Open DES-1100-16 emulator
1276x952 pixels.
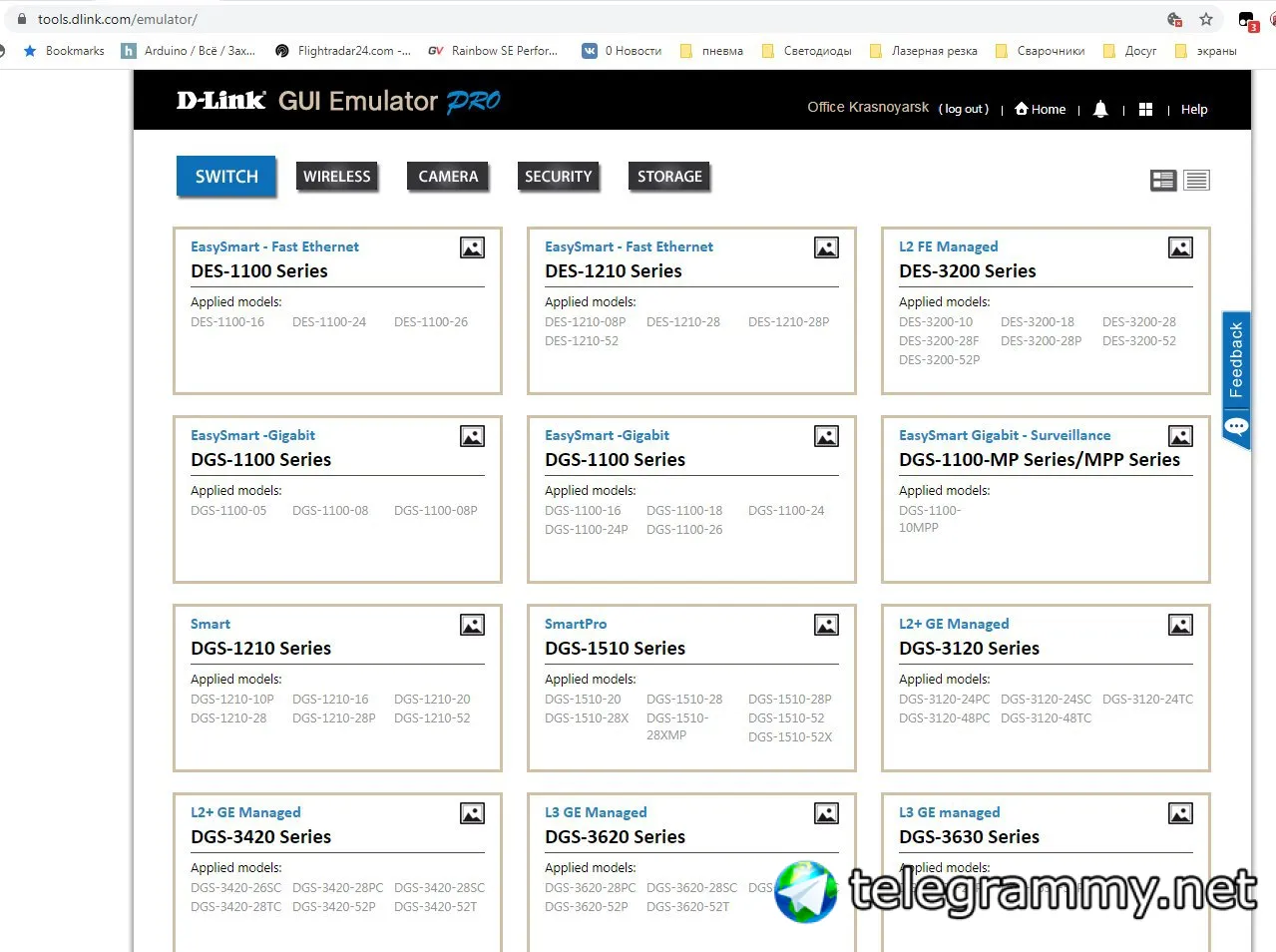[227, 322]
